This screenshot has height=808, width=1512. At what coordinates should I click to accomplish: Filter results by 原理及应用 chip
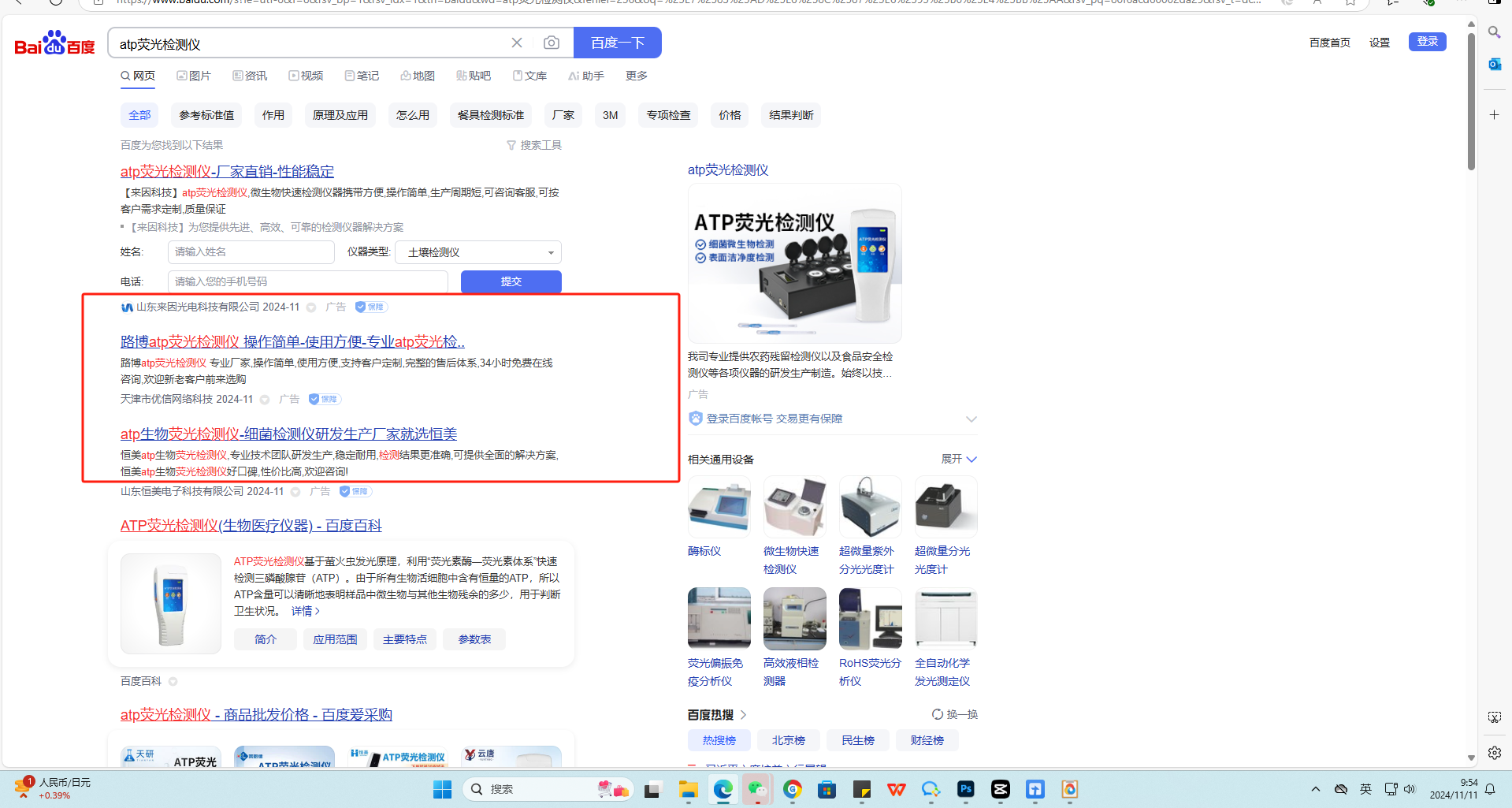point(340,115)
